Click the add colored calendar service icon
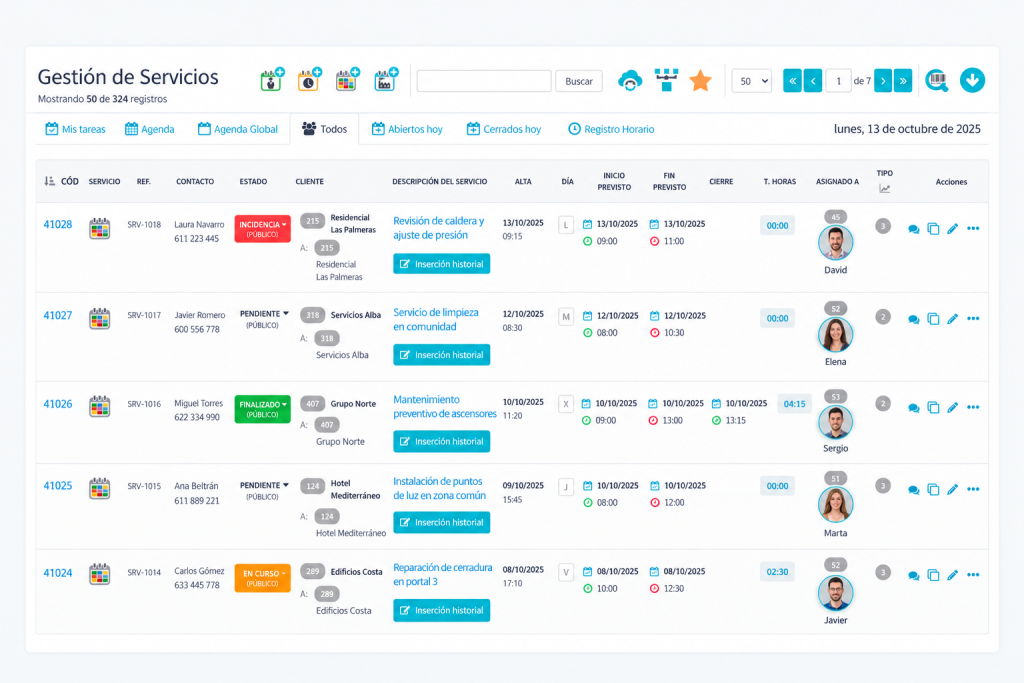This screenshot has width=1024, height=683. click(347, 80)
